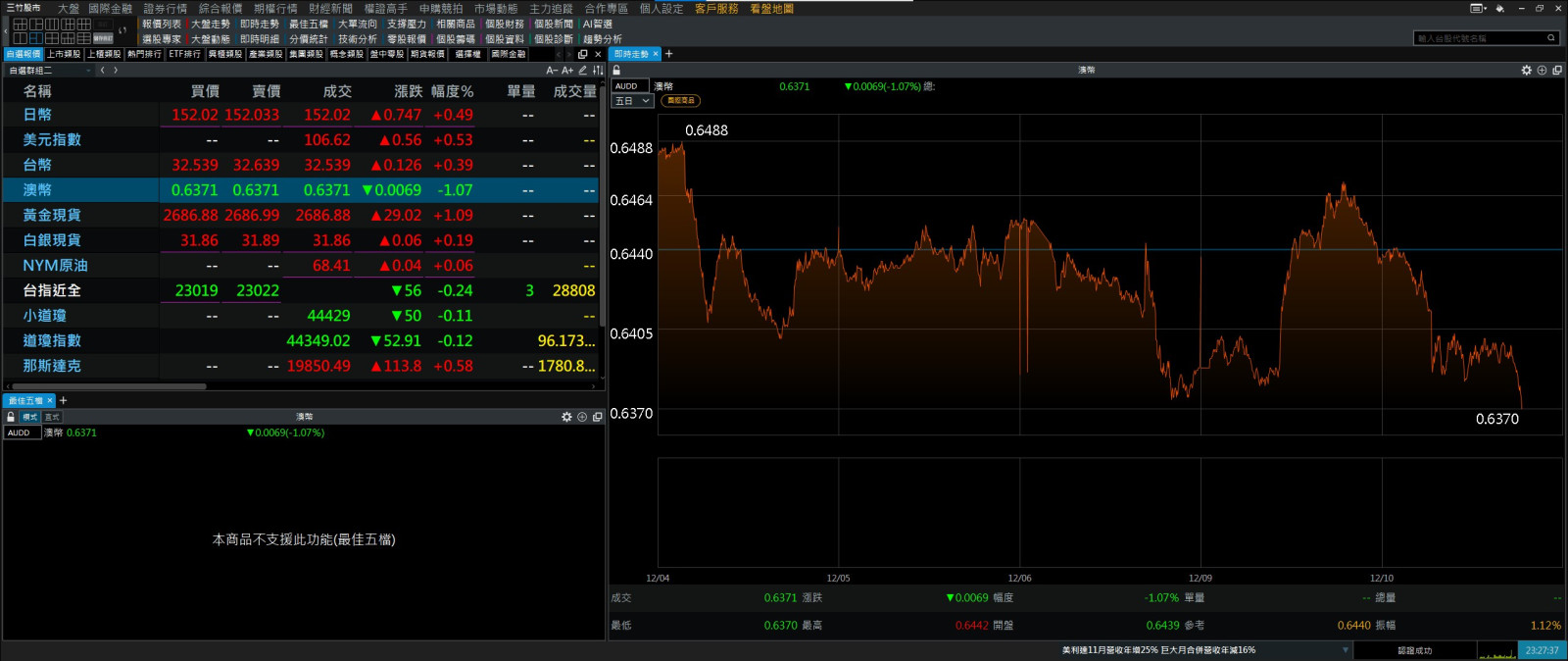Screen dimensions: 1568x661
Task: Click the add-panel plus circle in chart header
Action: (1542, 71)
